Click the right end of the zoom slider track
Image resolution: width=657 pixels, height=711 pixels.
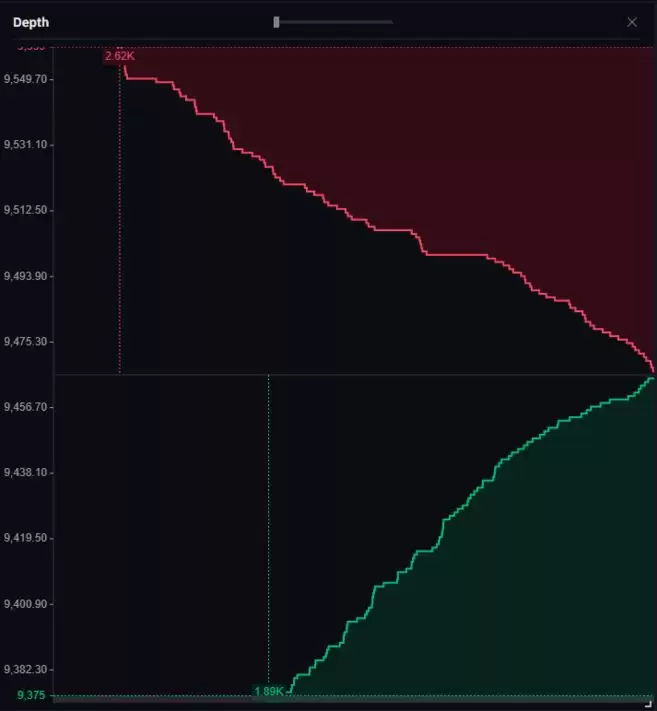pyautogui.click(x=391, y=22)
